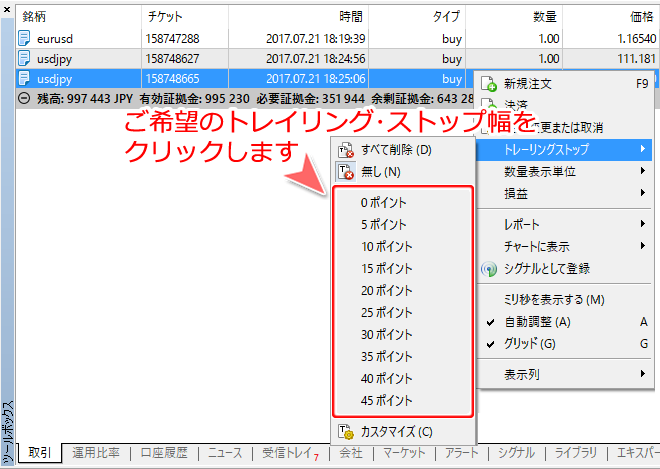Select the time 2017.07.21 18:24:56
The height and width of the screenshot is (469, 660).
pos(316,59)
